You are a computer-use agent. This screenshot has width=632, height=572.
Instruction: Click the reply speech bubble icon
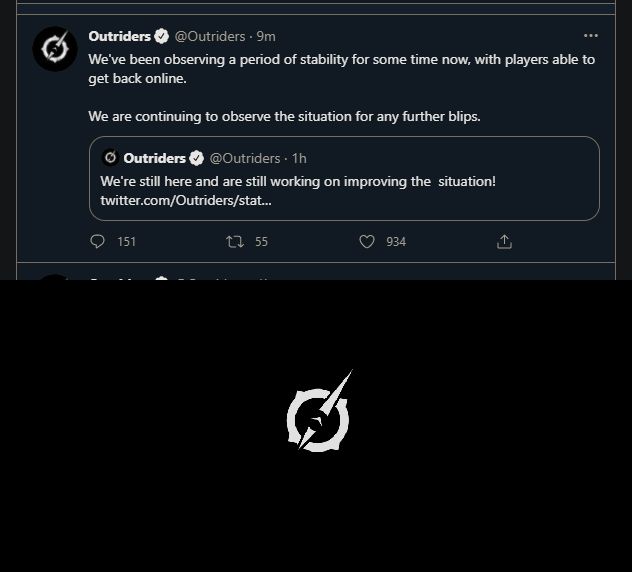(97, 241)
